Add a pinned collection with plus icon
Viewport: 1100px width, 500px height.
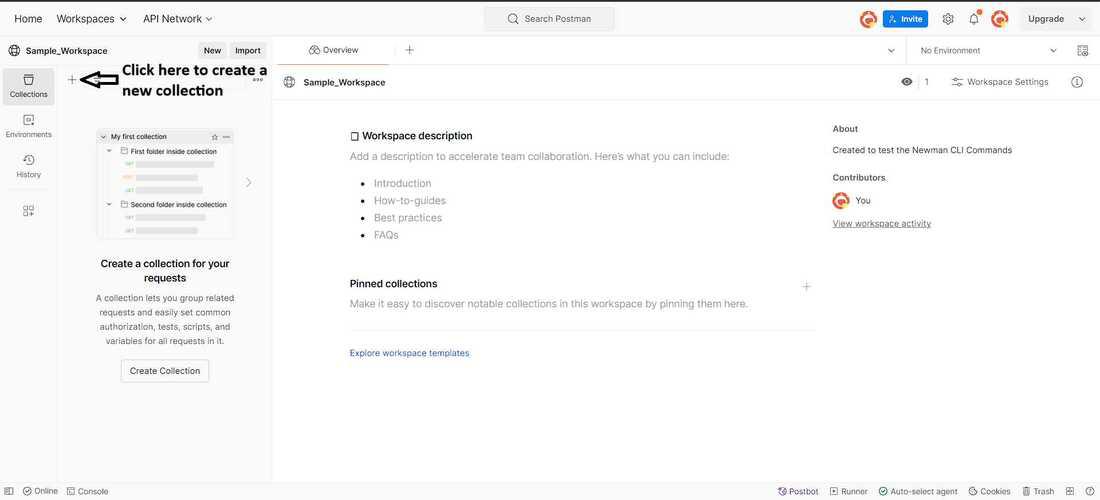click(806, 286)
